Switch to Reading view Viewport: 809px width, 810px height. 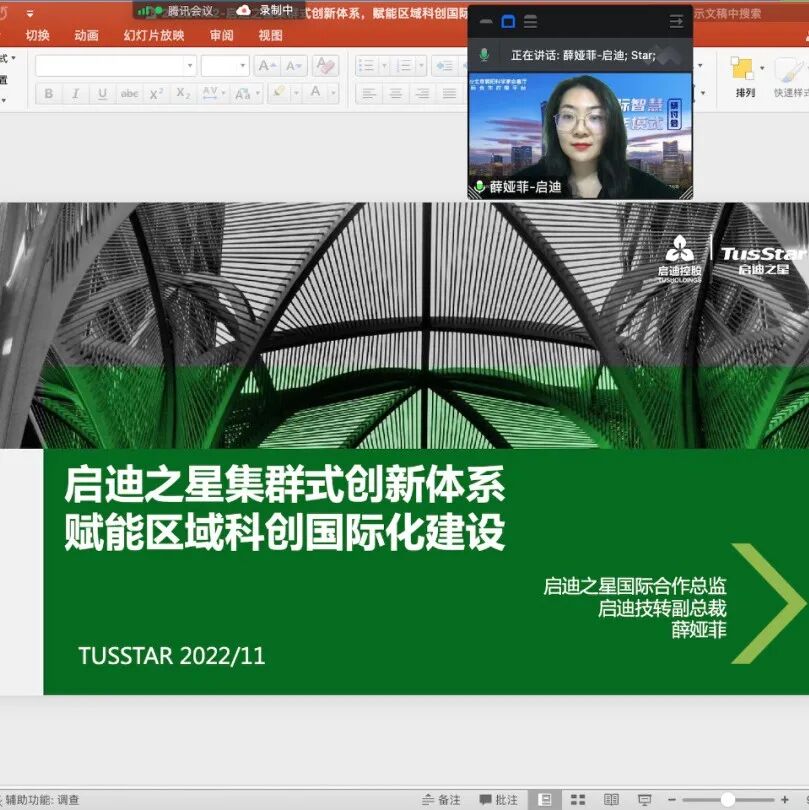point(611,800)
